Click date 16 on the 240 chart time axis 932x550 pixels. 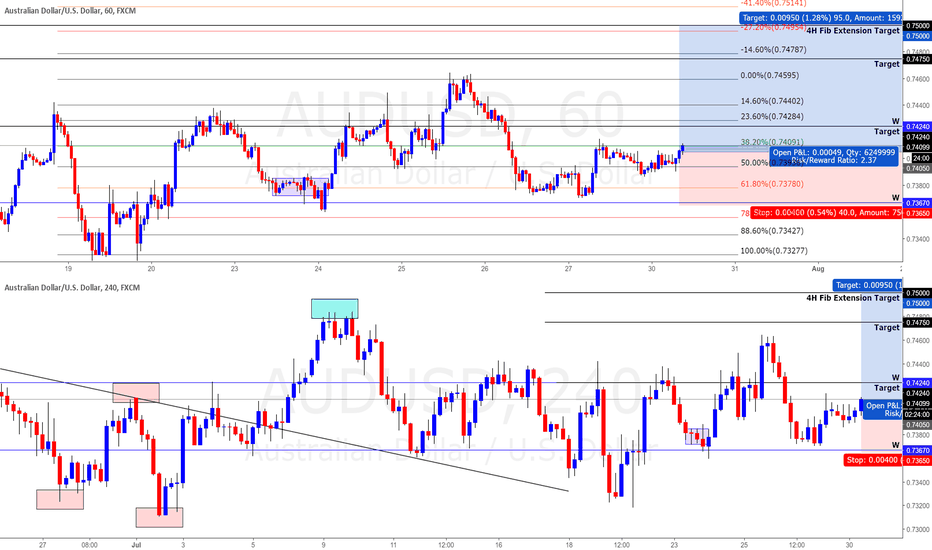pyautogui.click(x=499, y=544)
